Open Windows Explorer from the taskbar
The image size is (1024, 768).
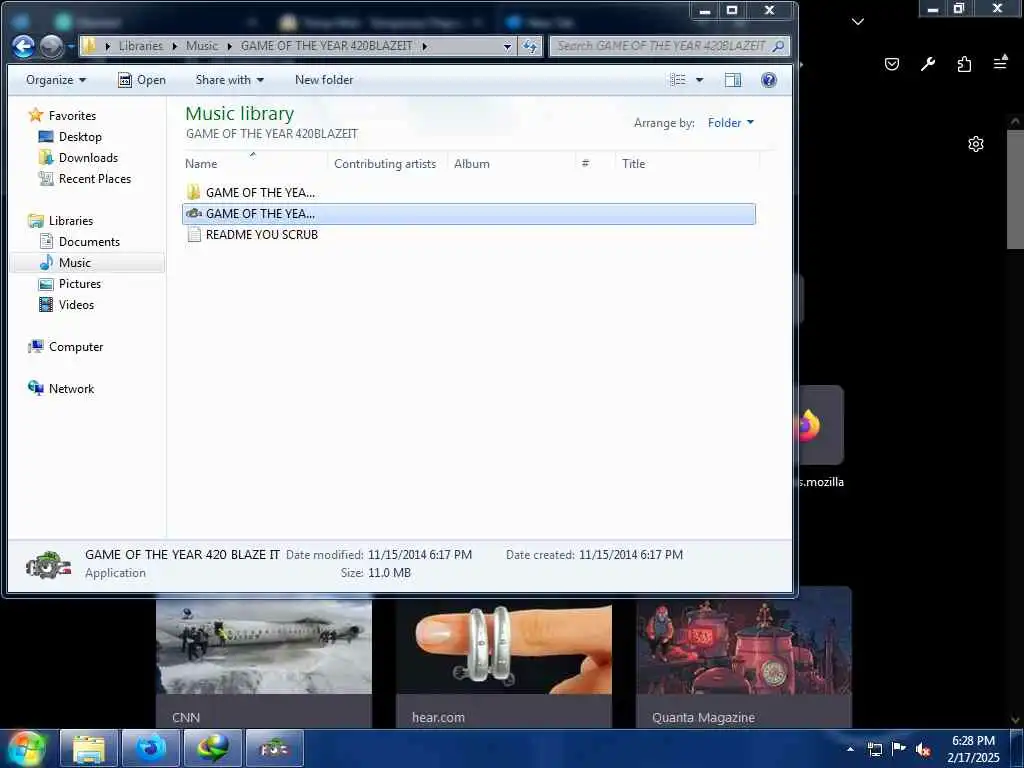(x=89, y=748)
